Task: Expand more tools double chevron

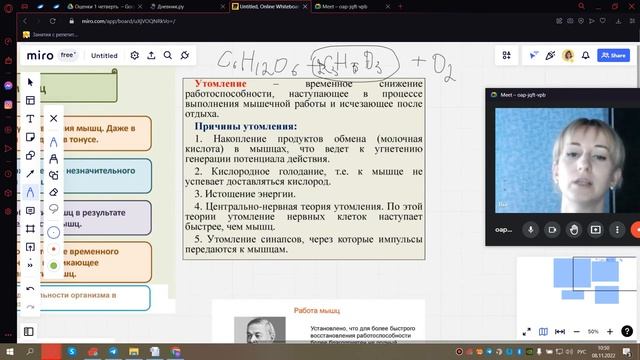Action: [x=30, y=265]
